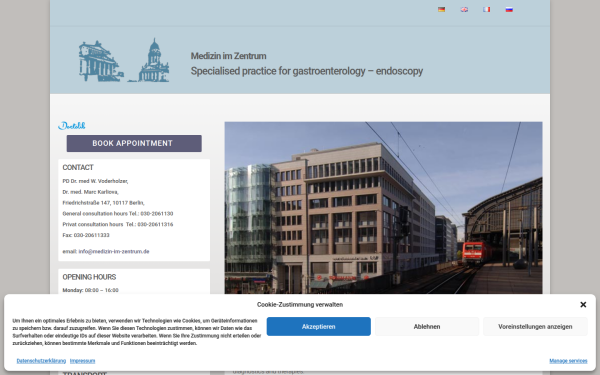The width and height of the screenshot is (600, 375).
Task: Select the Privat consultation hours phone line
Action: [117, 224]
